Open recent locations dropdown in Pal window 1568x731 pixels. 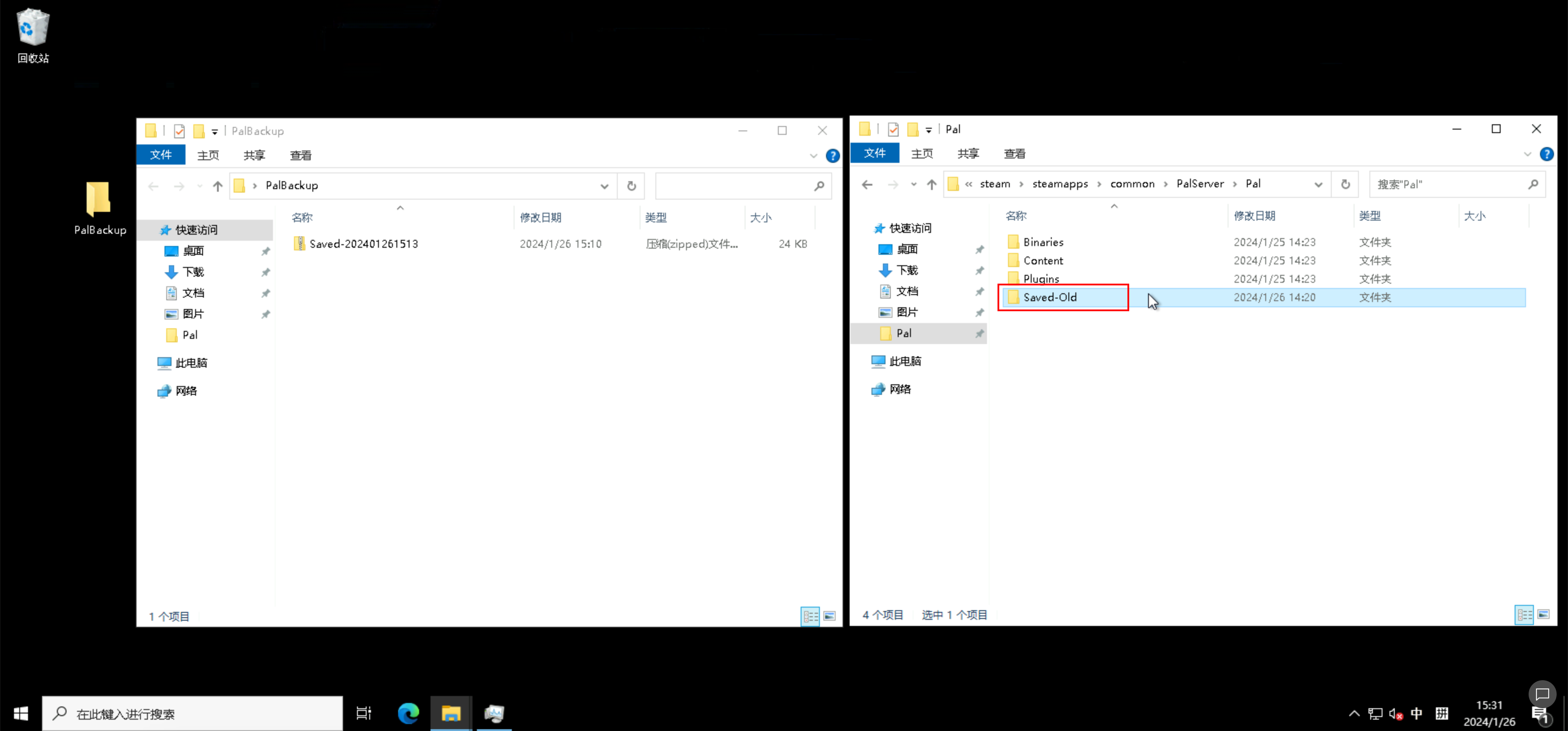pyautogui.click(x=913, y=184)
